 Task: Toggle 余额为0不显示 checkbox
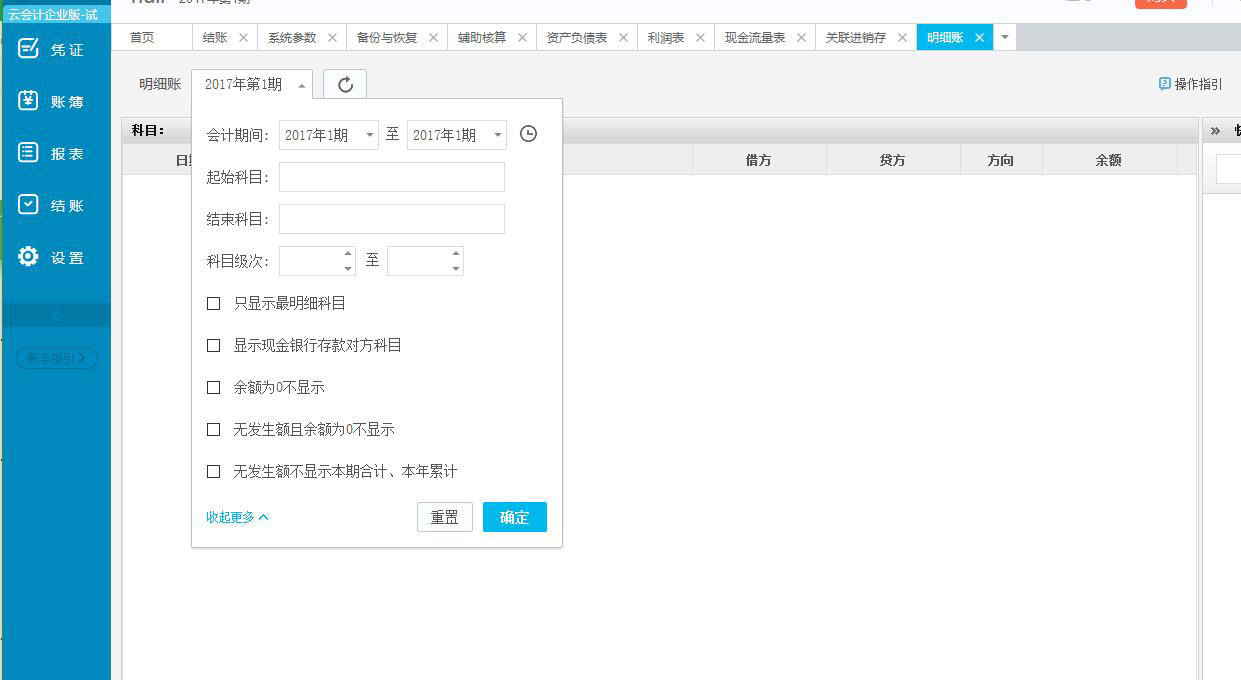point(213,387)
